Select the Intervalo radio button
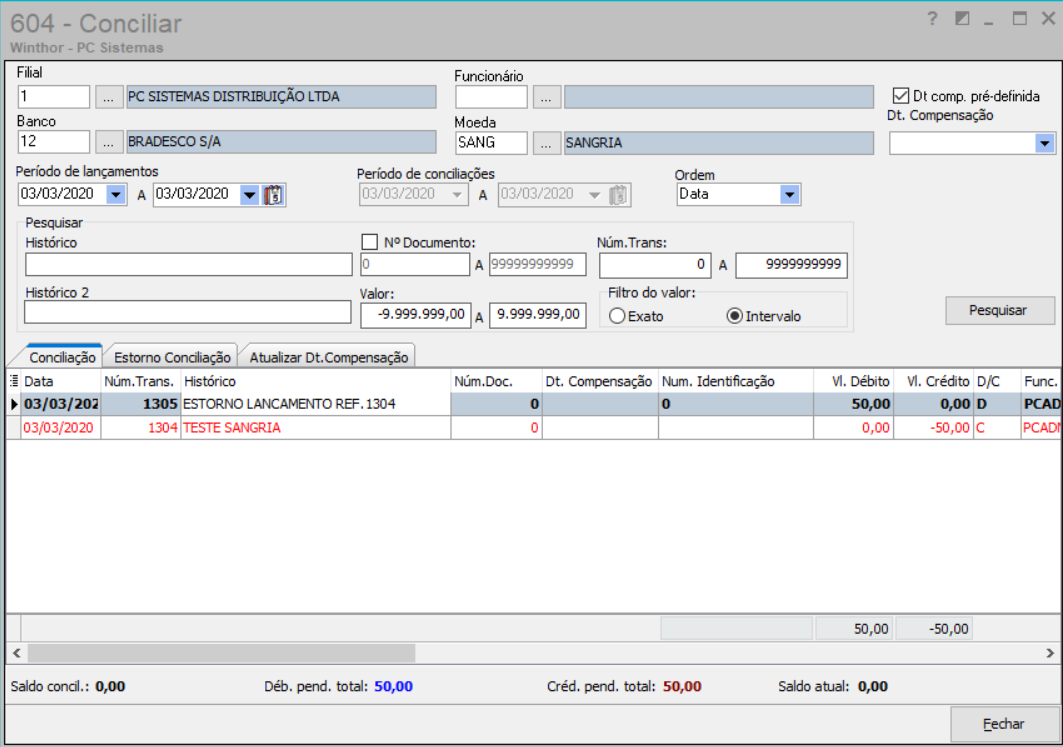 tap(734, 316)
